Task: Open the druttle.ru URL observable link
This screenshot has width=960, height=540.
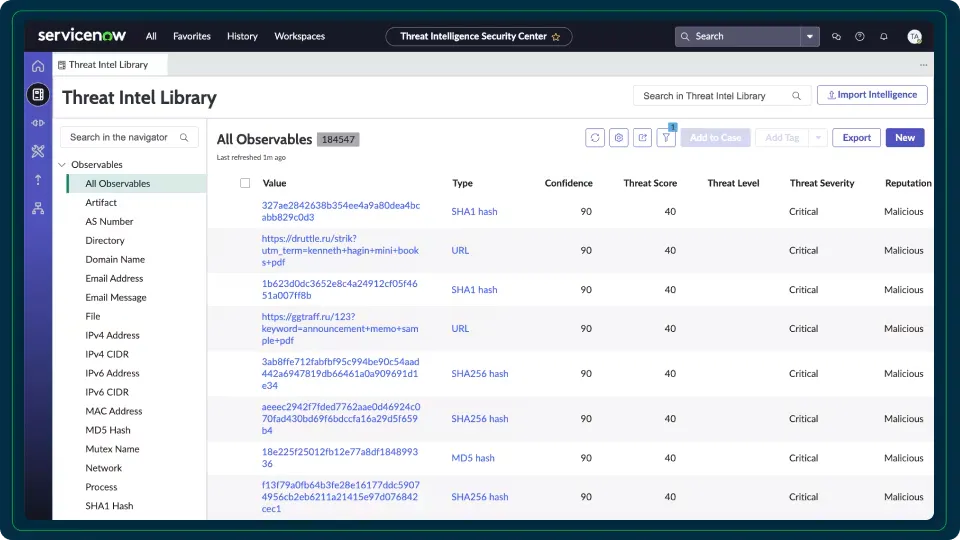Action: [340, 250]
